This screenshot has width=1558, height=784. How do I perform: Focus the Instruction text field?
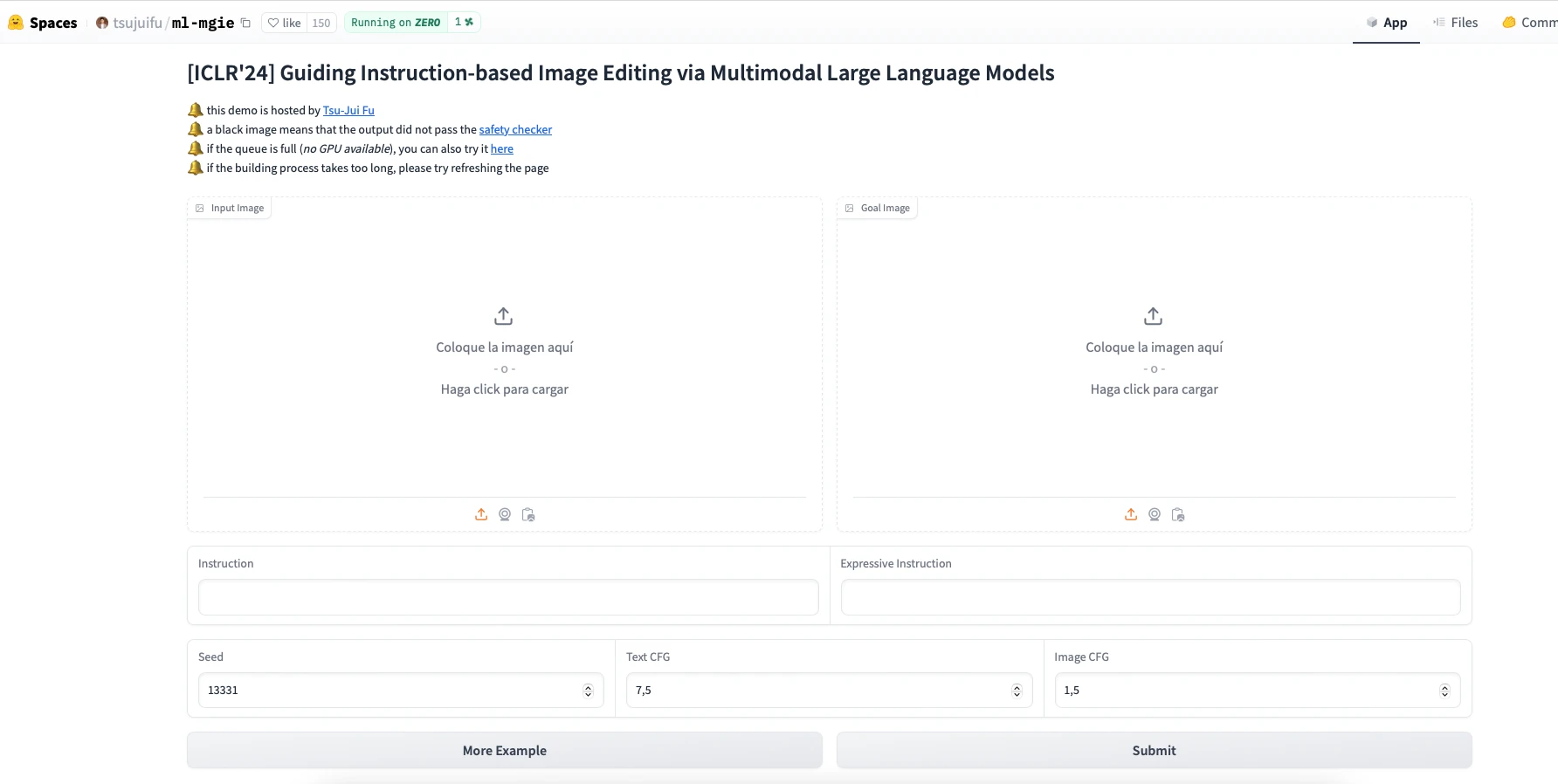click(508, 597)
